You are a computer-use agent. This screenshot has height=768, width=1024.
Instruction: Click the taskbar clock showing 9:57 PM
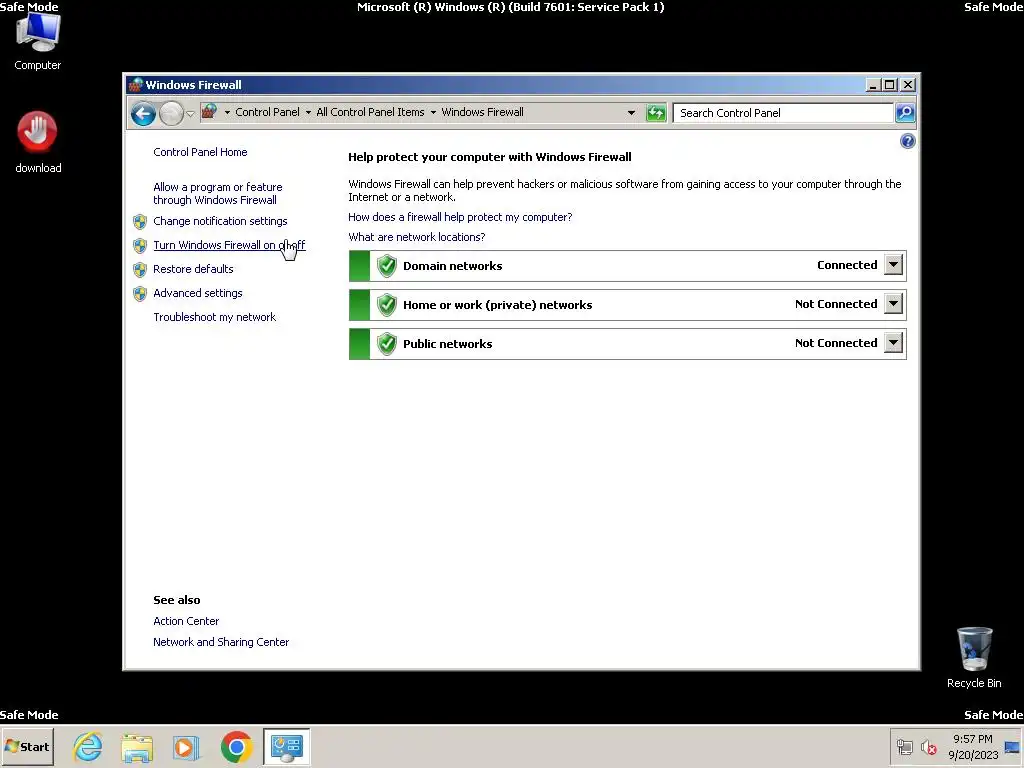coord(973,747)
